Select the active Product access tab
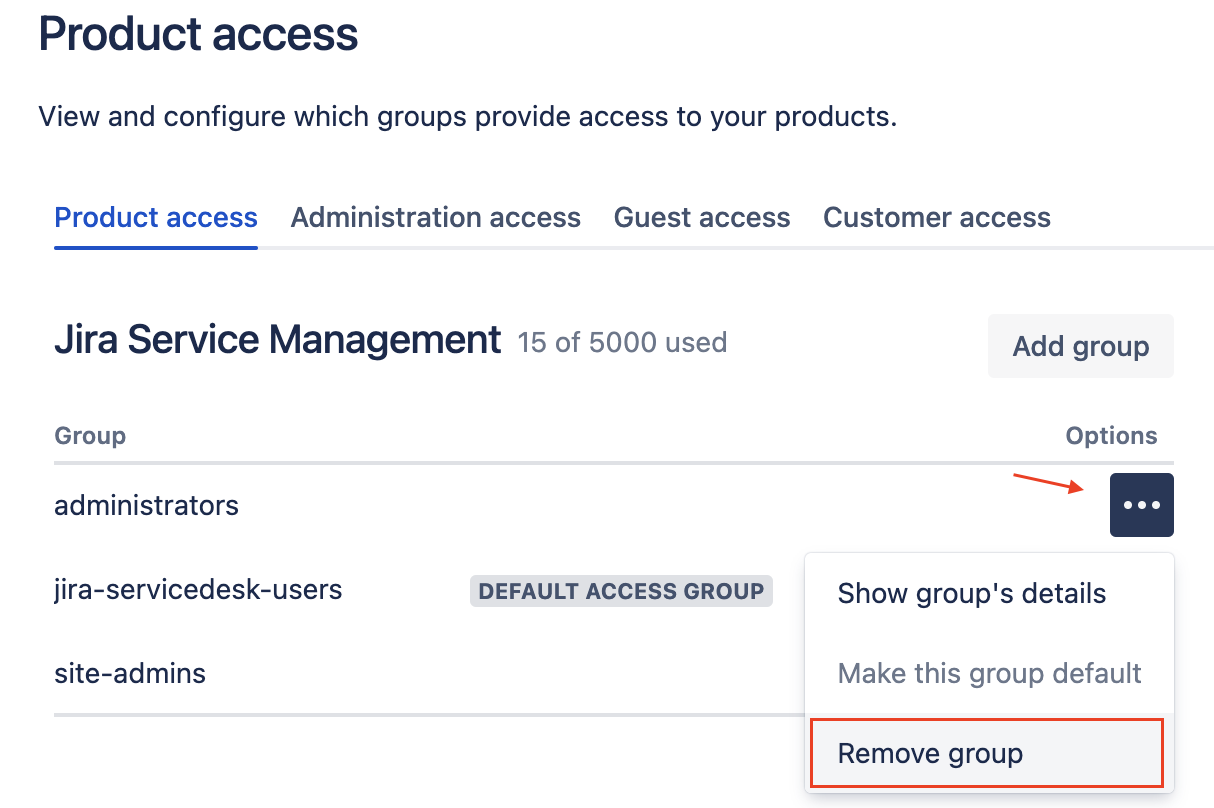 point(156,218)
